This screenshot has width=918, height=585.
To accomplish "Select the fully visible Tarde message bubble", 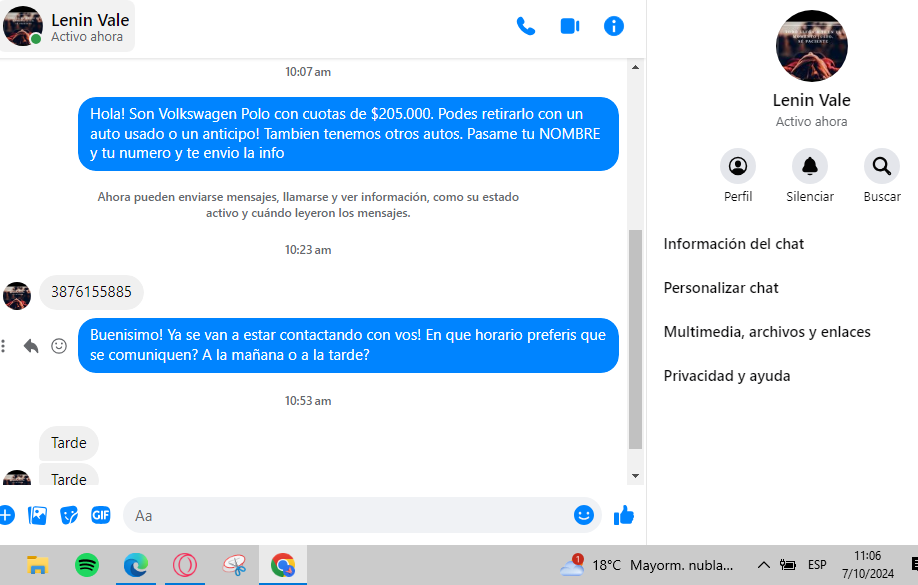I will coord(68,443).
